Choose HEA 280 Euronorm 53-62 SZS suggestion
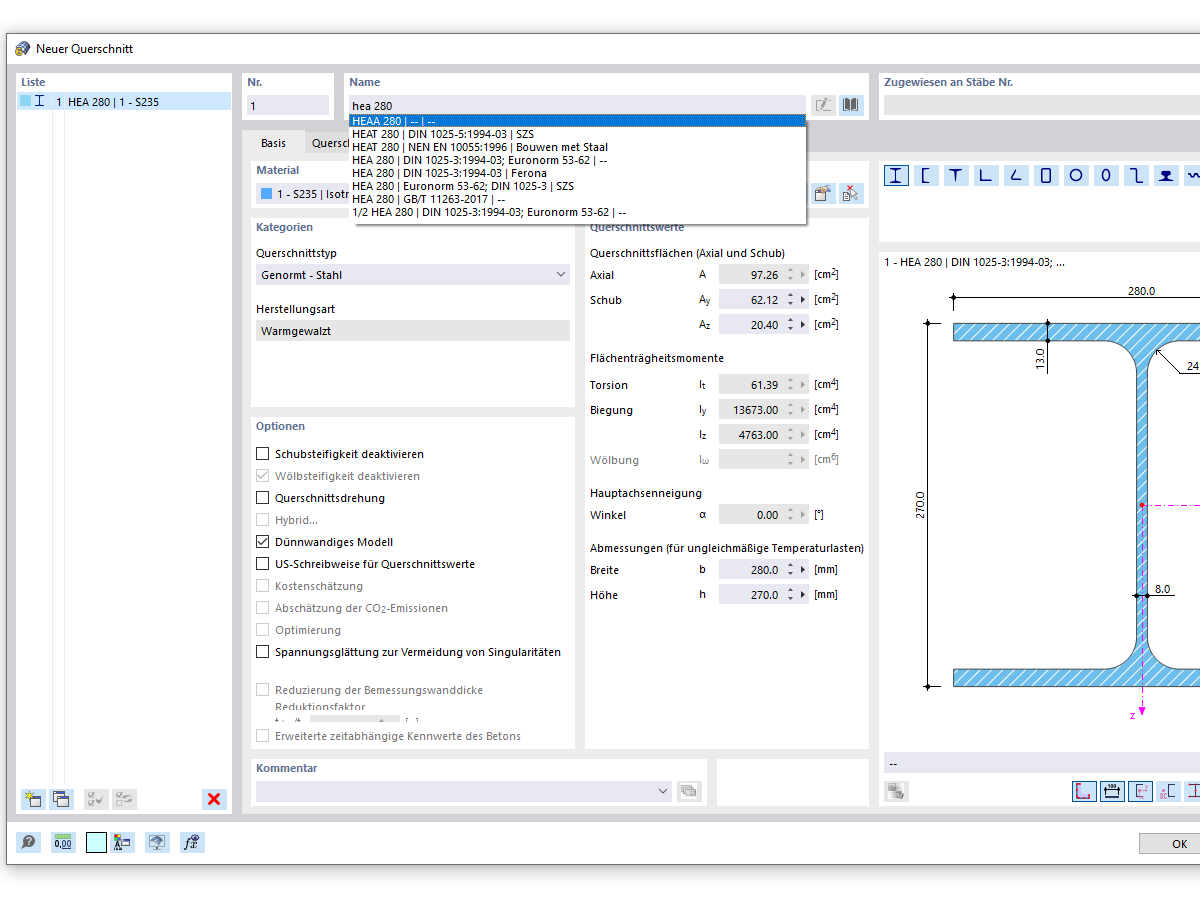The height and width of the screenshot is (900, 1200). click(577, 186)
